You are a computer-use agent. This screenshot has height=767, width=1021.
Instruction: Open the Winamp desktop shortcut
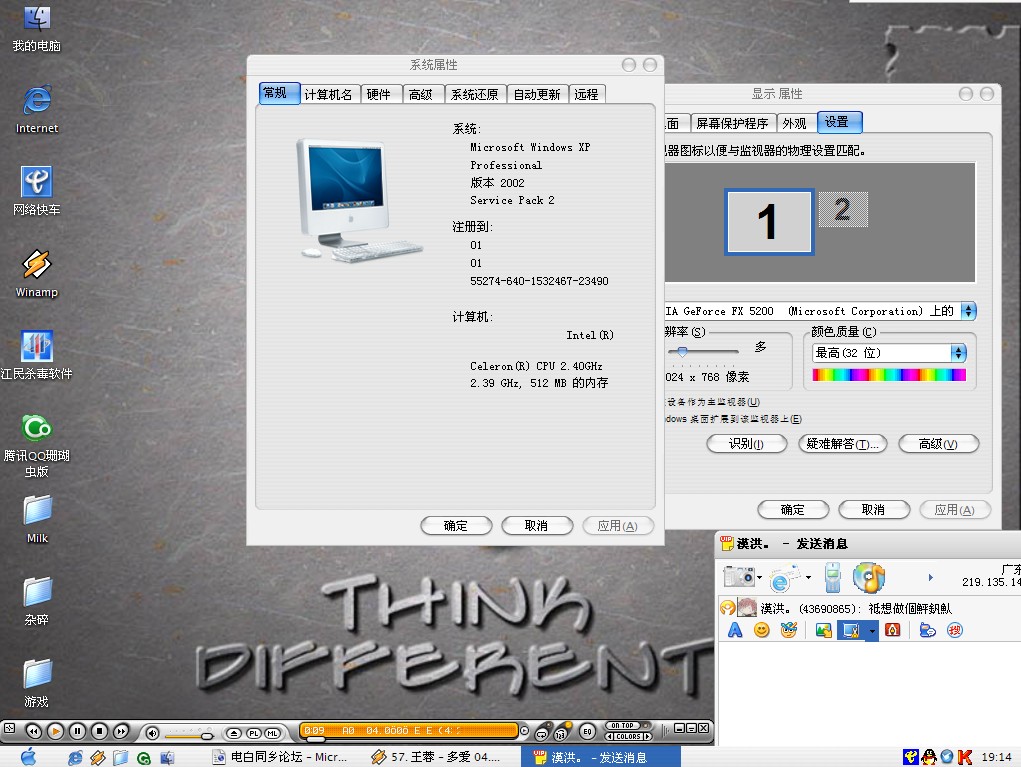tap(37, 266)
